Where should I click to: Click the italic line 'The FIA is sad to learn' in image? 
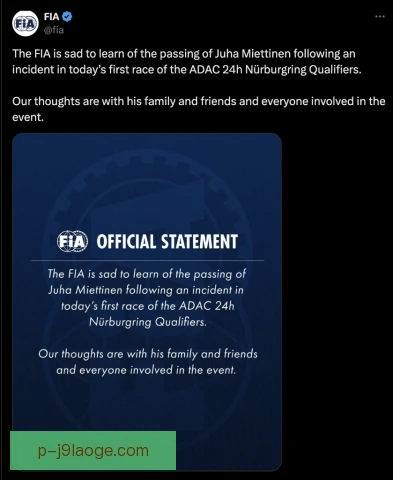click(147, 274)
